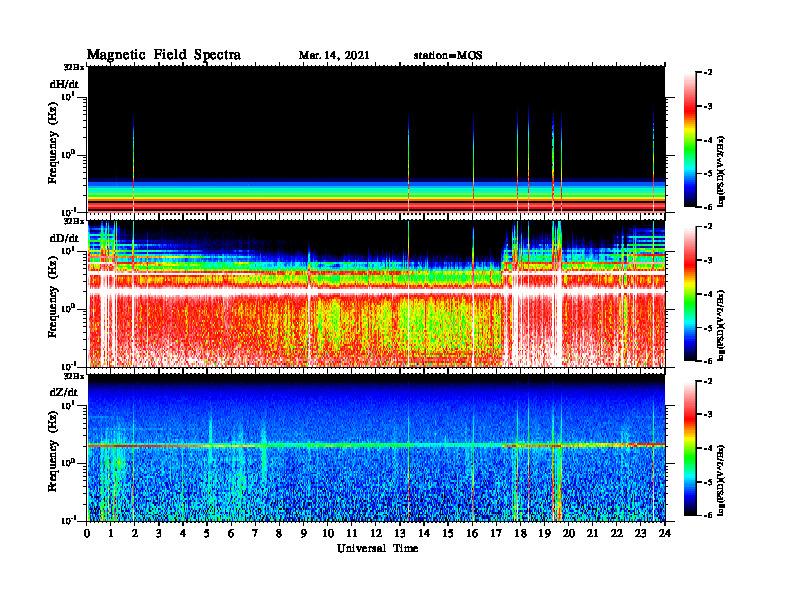Viewport: 792px width, 612px height.
Task: Click the "-6" tick of dH/dt color bar
Action: pos(708,207)
